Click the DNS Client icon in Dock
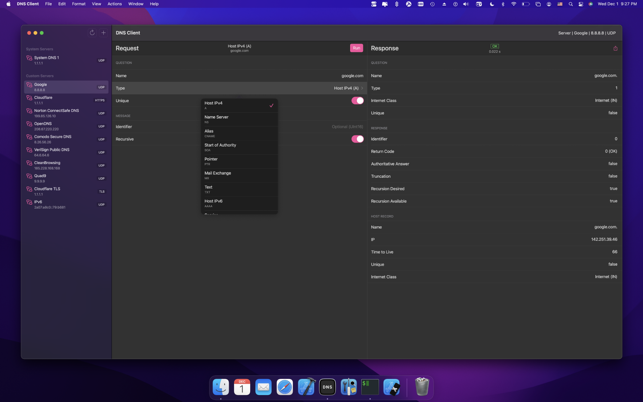 [327, 387]
